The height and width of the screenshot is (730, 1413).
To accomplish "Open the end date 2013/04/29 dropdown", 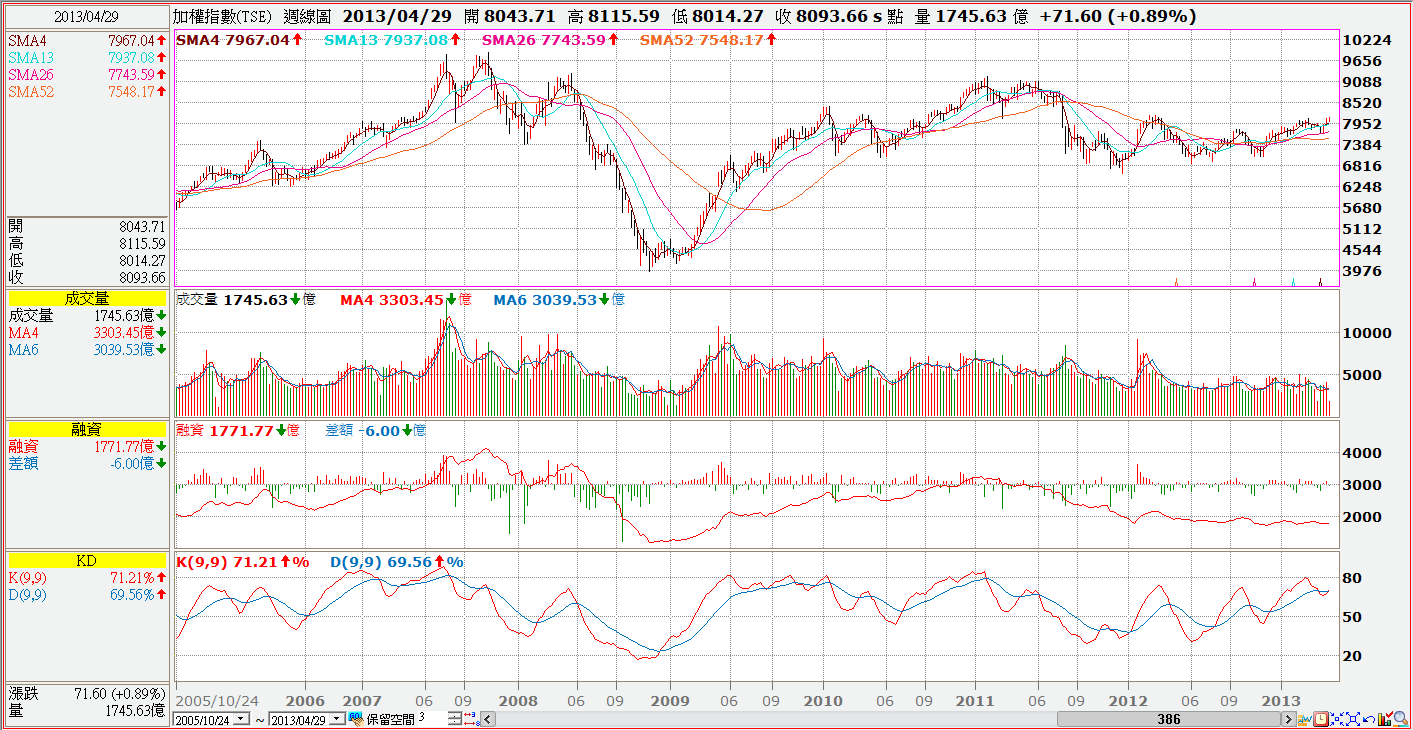I will (x=337, y=718).
